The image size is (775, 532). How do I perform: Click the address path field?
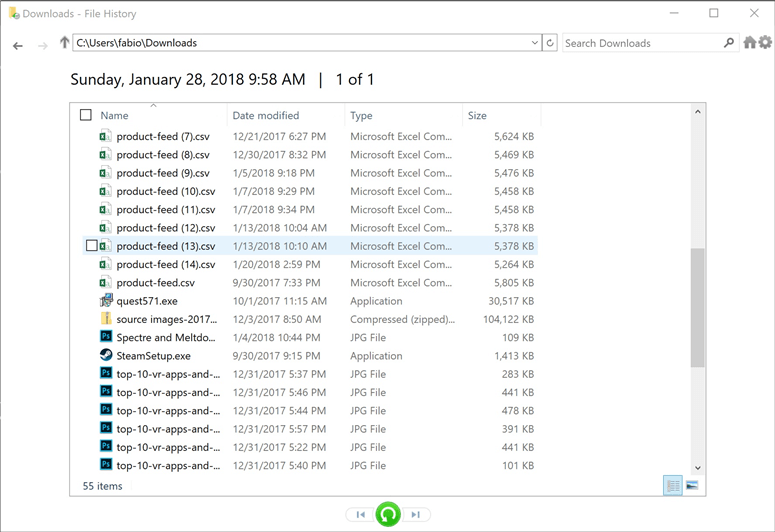(301, 43)
